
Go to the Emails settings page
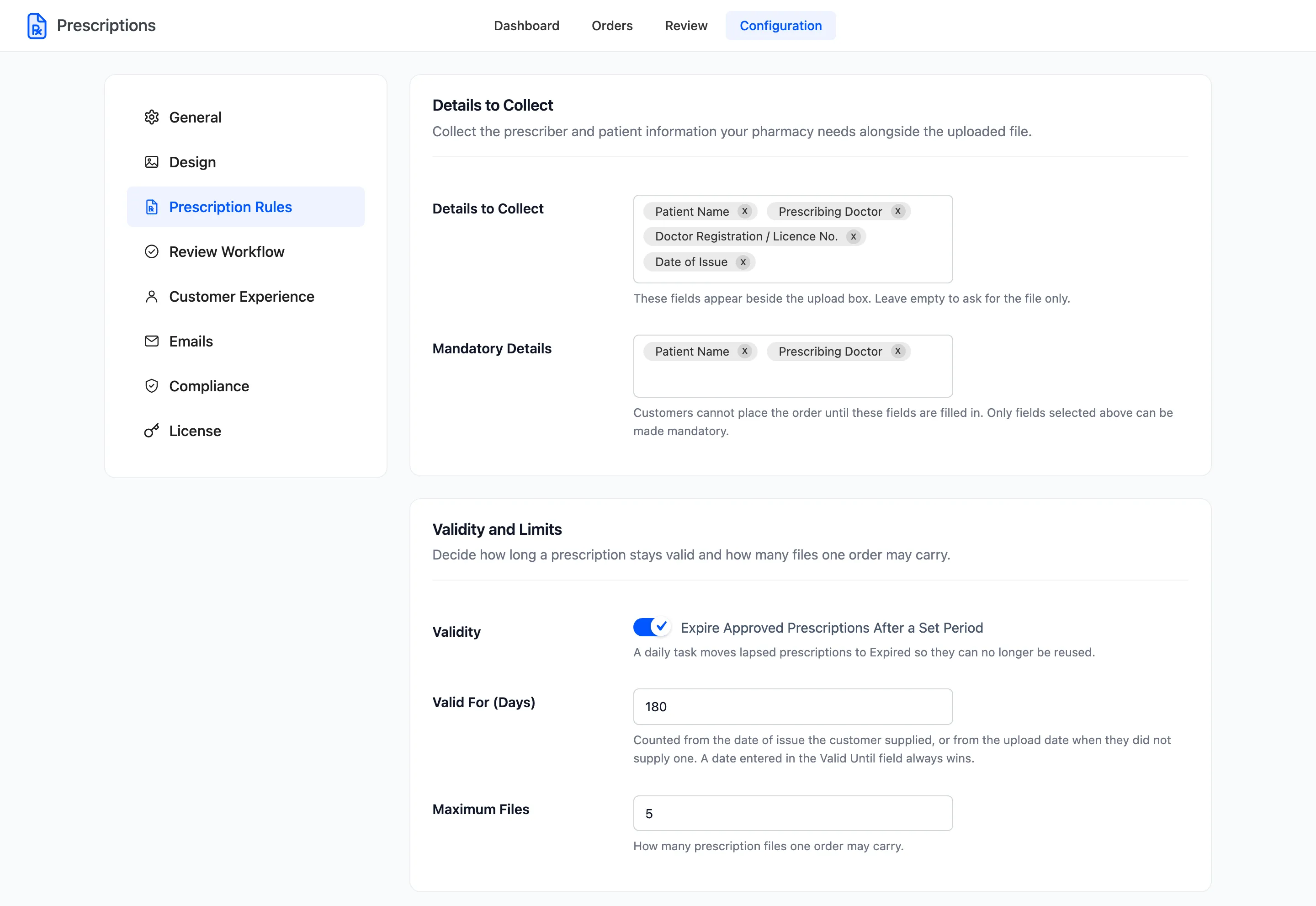pyautogui.click(x=246, y=341)
